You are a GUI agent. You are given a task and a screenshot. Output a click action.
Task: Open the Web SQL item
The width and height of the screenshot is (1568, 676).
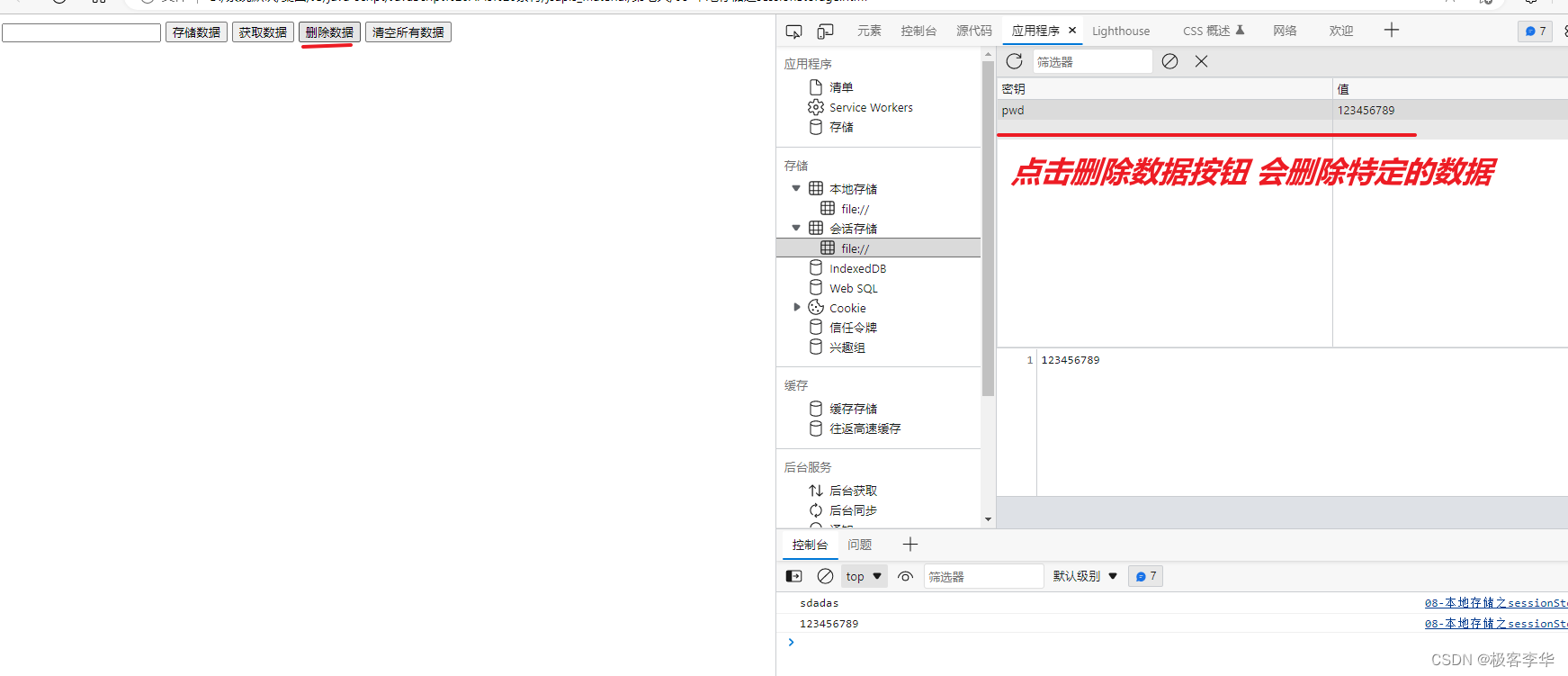[x=853, y=288]
